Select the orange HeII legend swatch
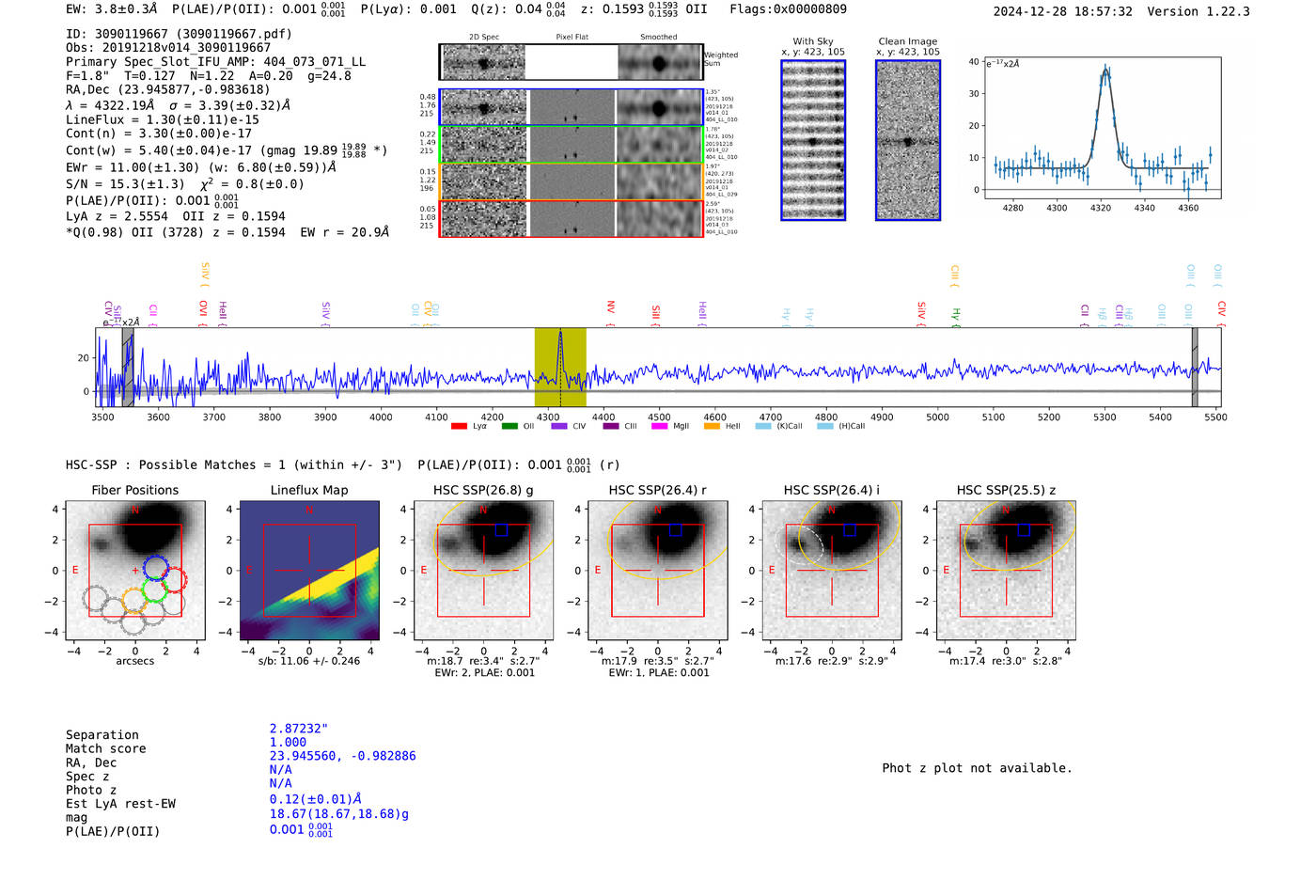This screenshot has height=896, width=1316. tap(712, 426)
